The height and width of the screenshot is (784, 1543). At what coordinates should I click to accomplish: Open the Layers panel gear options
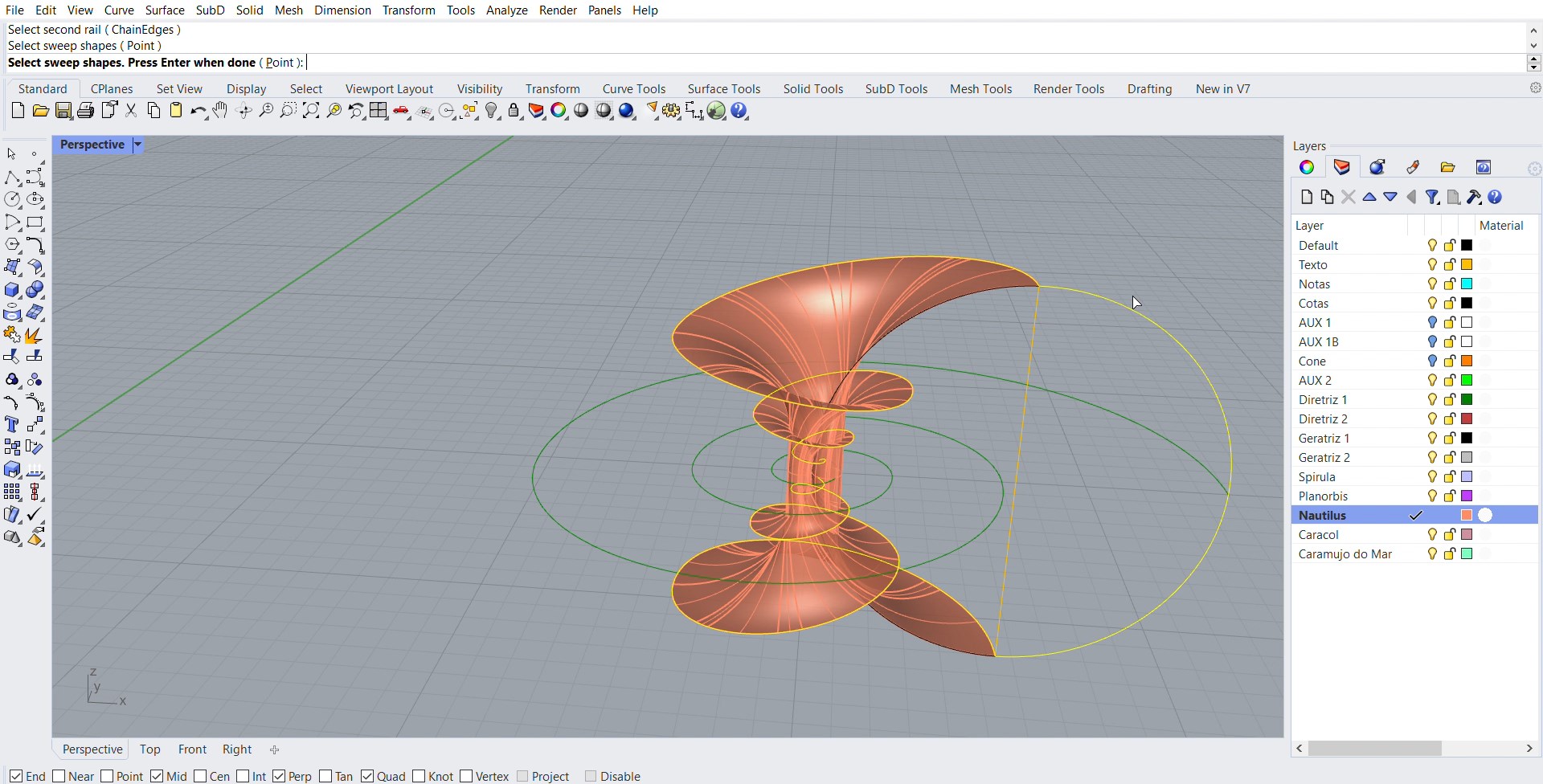[1534, 169]
